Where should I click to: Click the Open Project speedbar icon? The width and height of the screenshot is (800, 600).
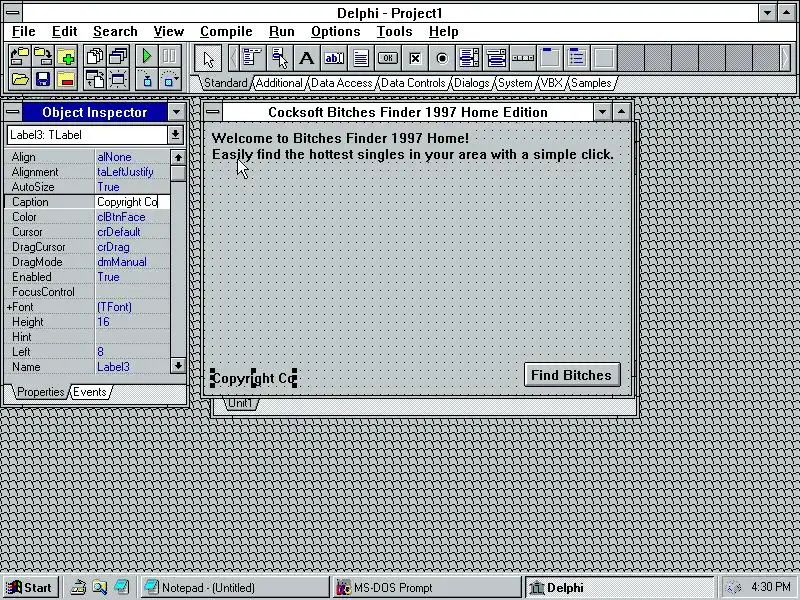(x=19, y=56)
